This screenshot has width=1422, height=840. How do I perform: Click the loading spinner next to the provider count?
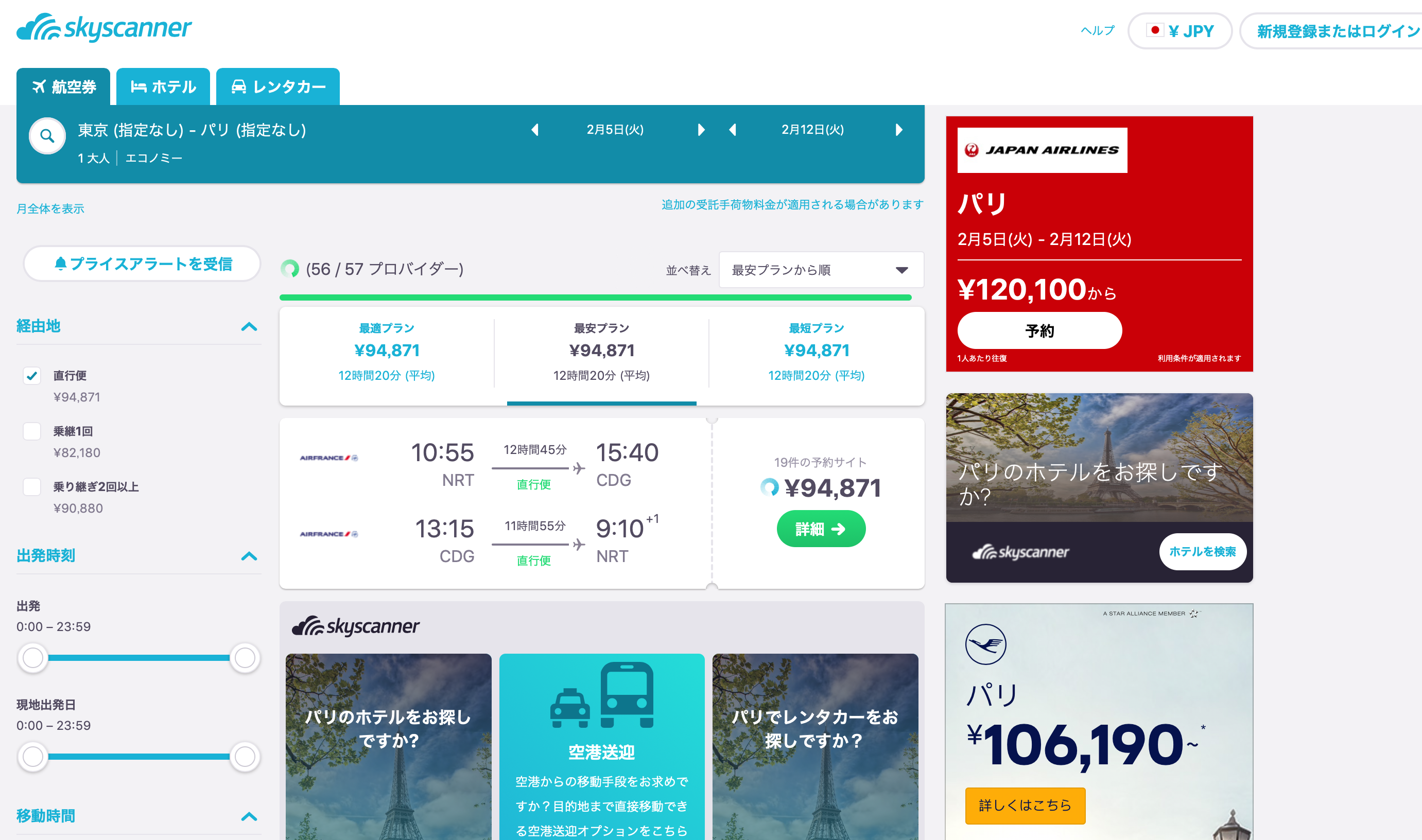290,268
